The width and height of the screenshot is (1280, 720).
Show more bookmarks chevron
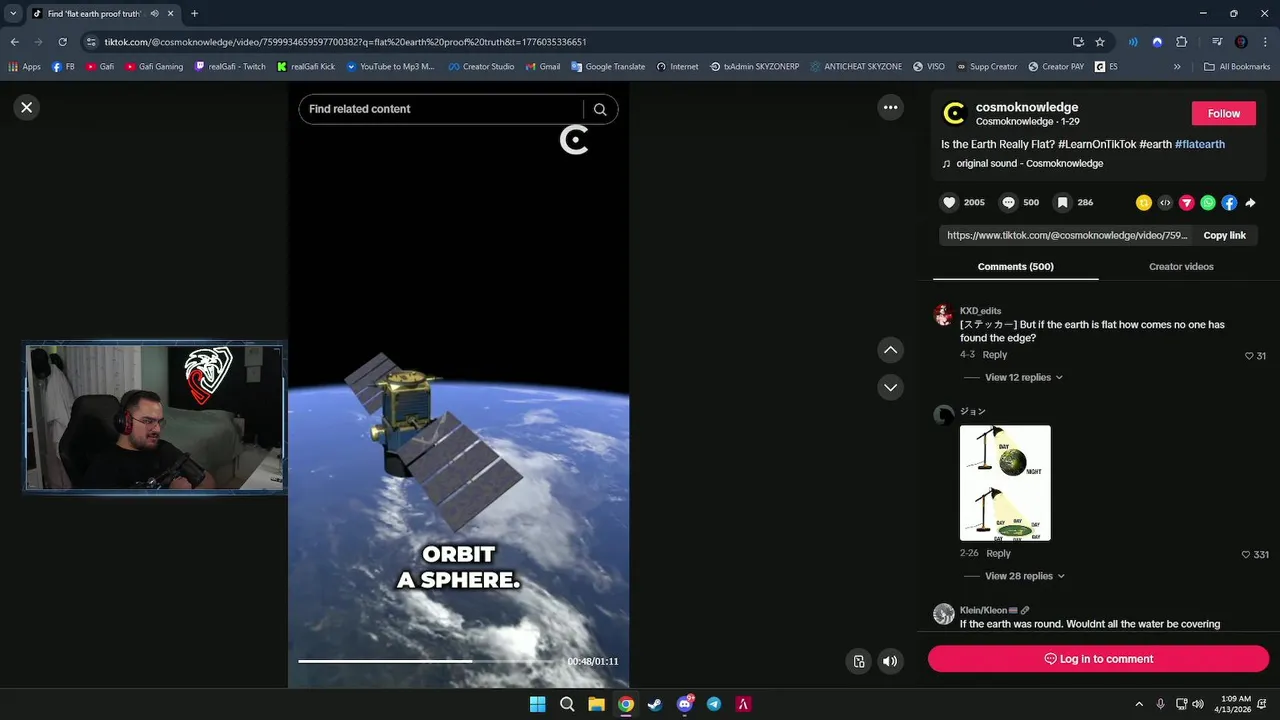tap(1177, 67)
